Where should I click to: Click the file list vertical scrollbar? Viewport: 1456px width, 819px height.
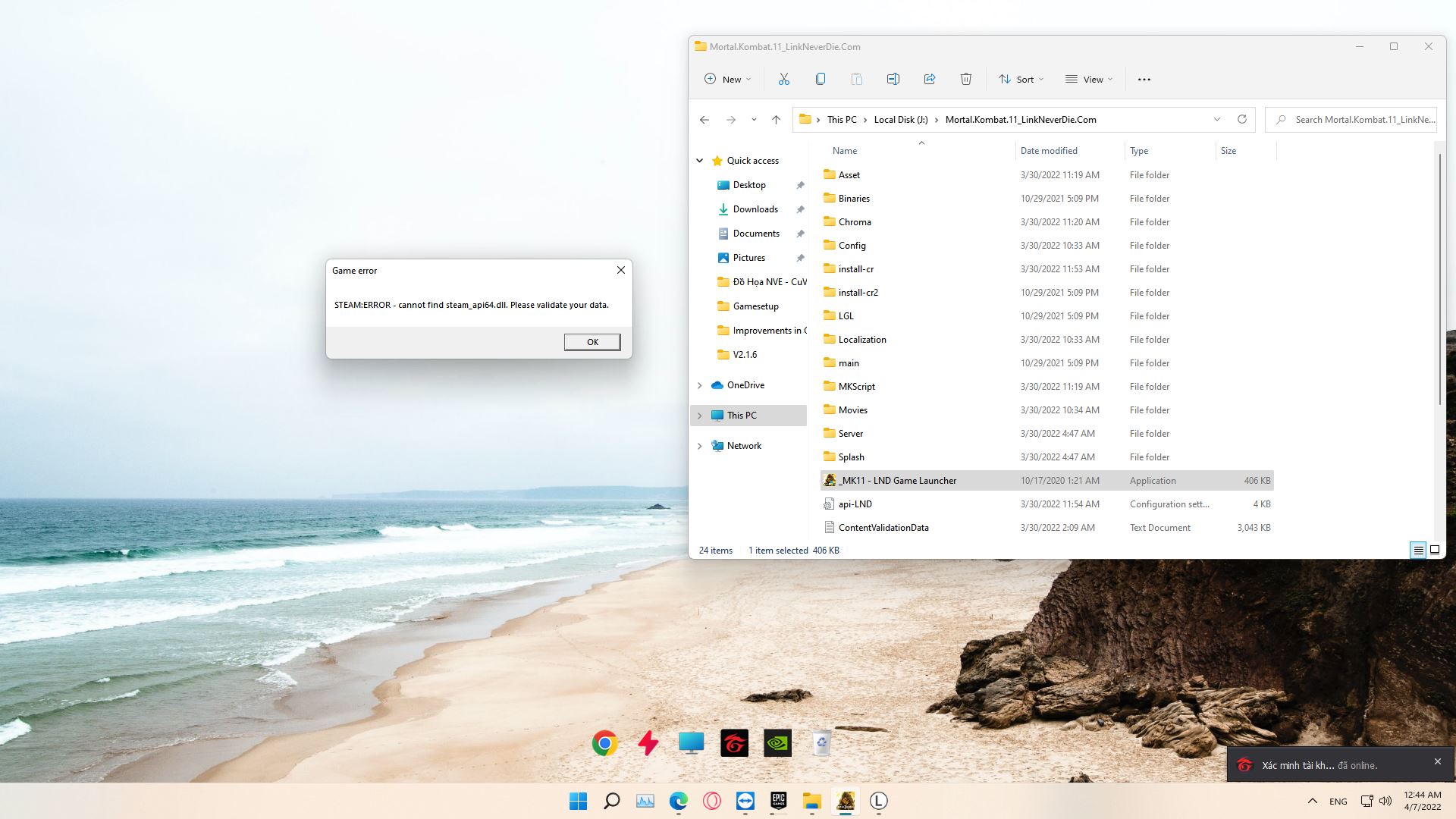[x=1439, y=278]
